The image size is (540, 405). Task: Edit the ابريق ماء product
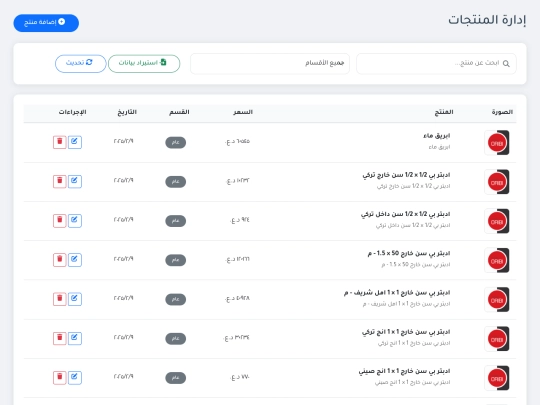tap(75, 142)
